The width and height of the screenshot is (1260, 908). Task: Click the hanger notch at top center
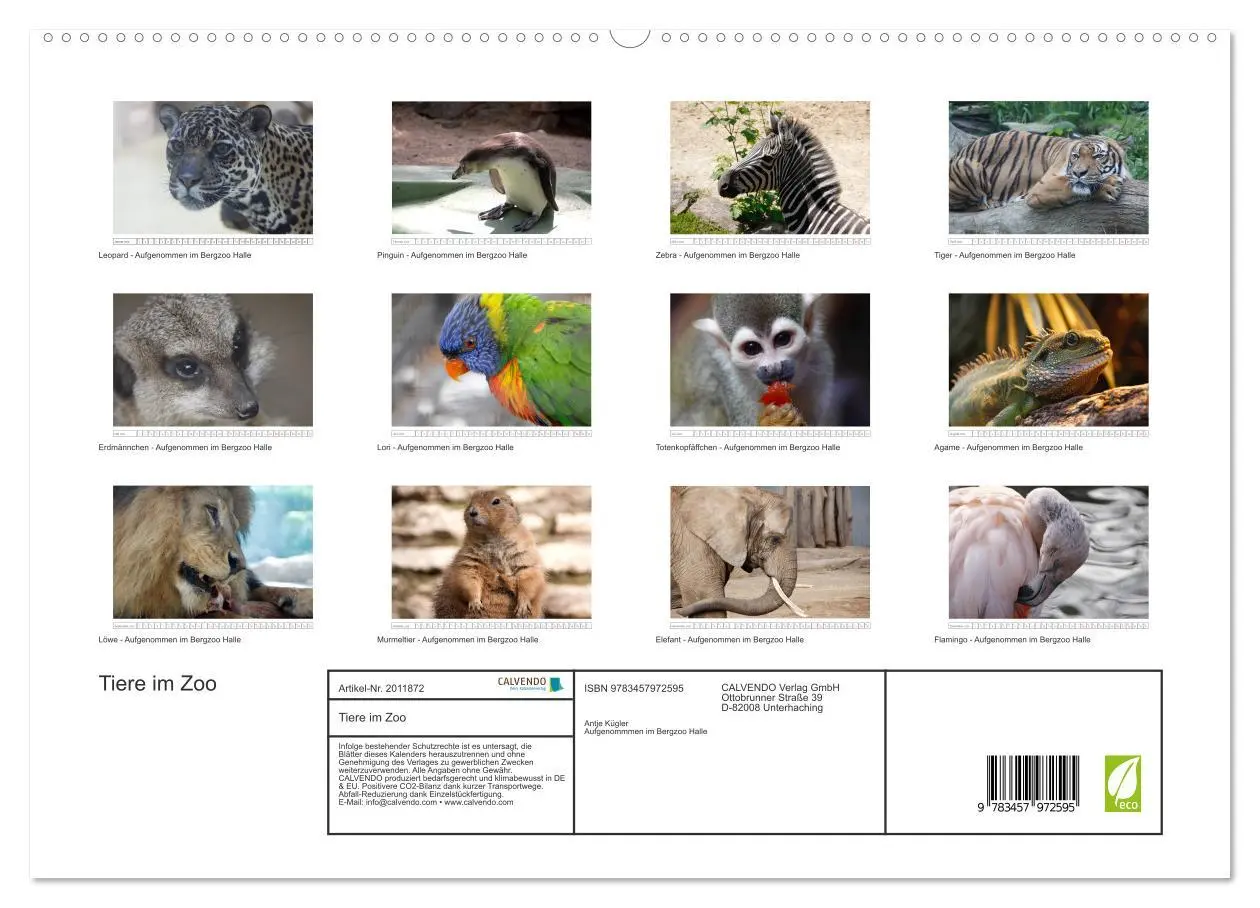tap(630, 38)
